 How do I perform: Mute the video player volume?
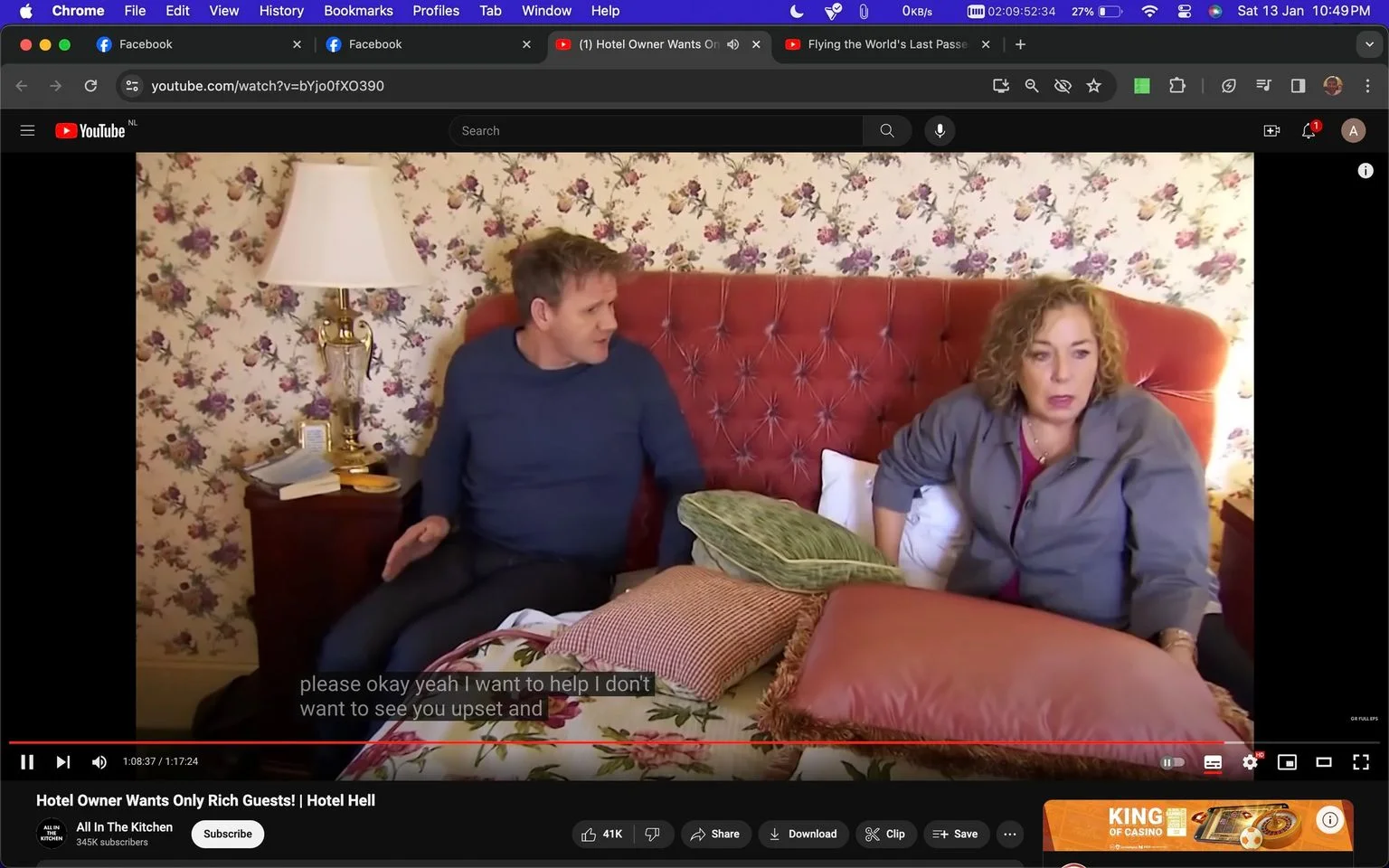coord(99,762)
